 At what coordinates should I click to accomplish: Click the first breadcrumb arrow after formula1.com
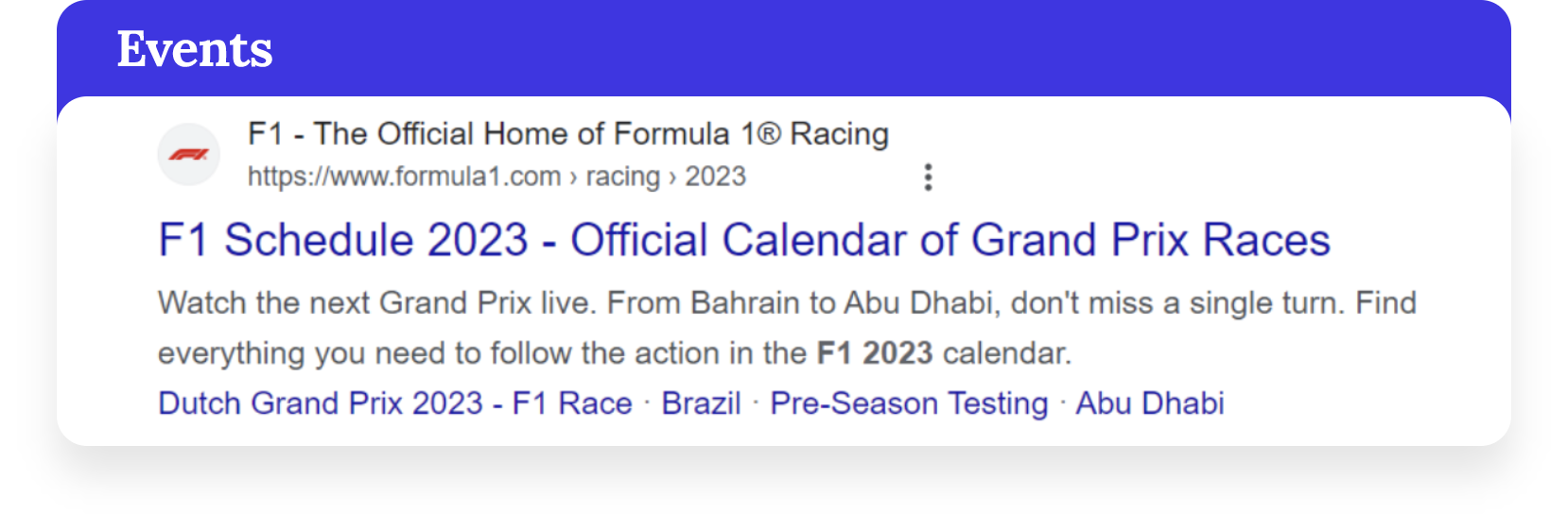[573, 178]
